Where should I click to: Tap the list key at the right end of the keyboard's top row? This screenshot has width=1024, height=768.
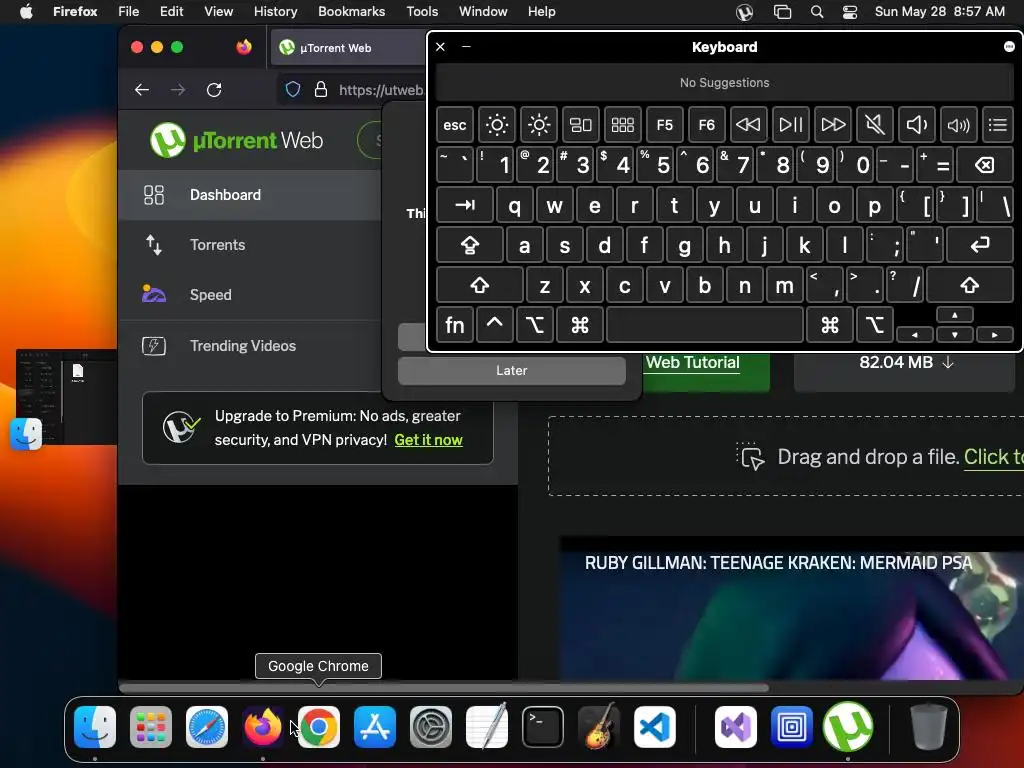click(997, 125)
